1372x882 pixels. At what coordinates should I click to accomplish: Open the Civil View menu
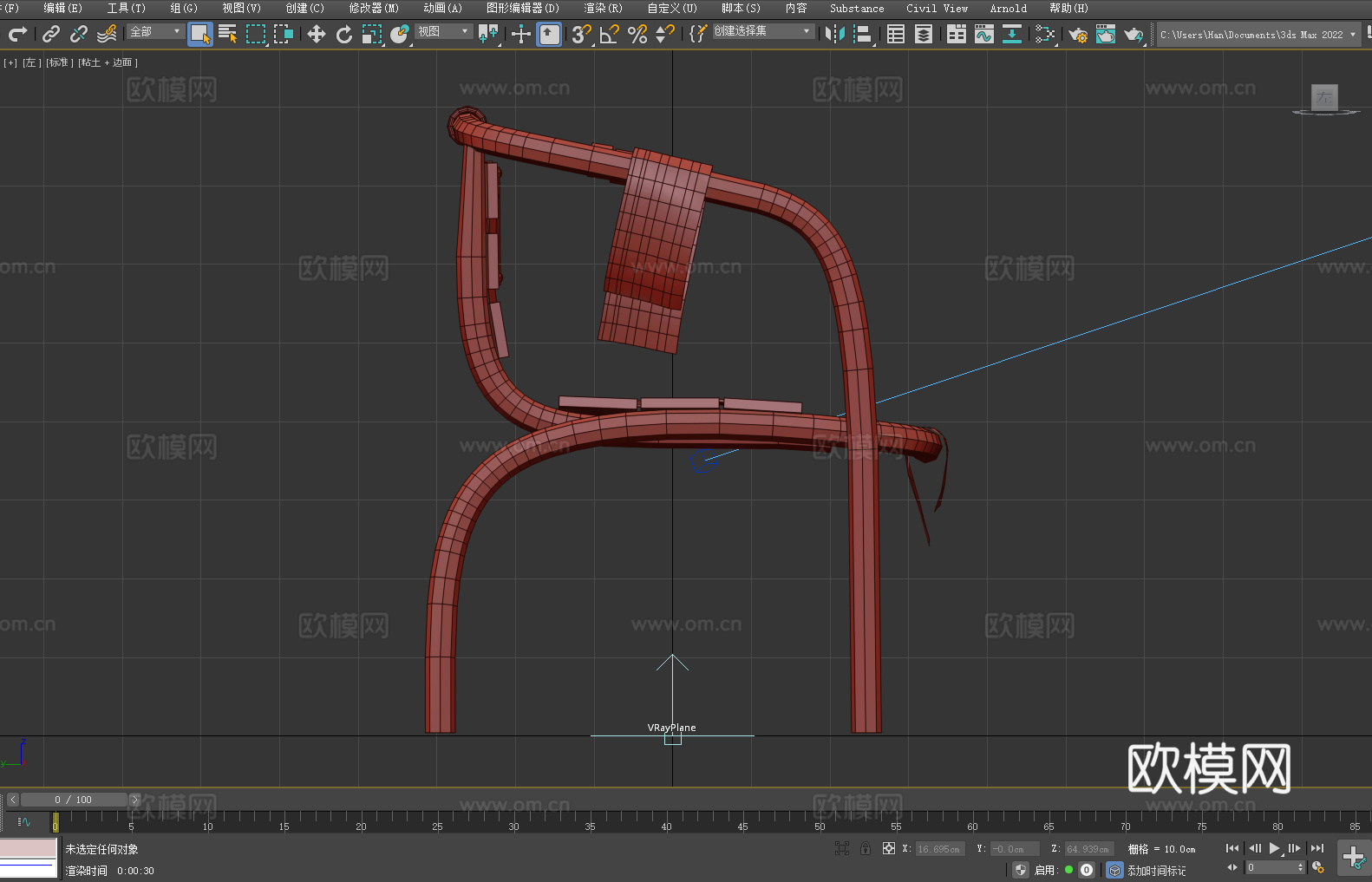click(x=937, y=8)
